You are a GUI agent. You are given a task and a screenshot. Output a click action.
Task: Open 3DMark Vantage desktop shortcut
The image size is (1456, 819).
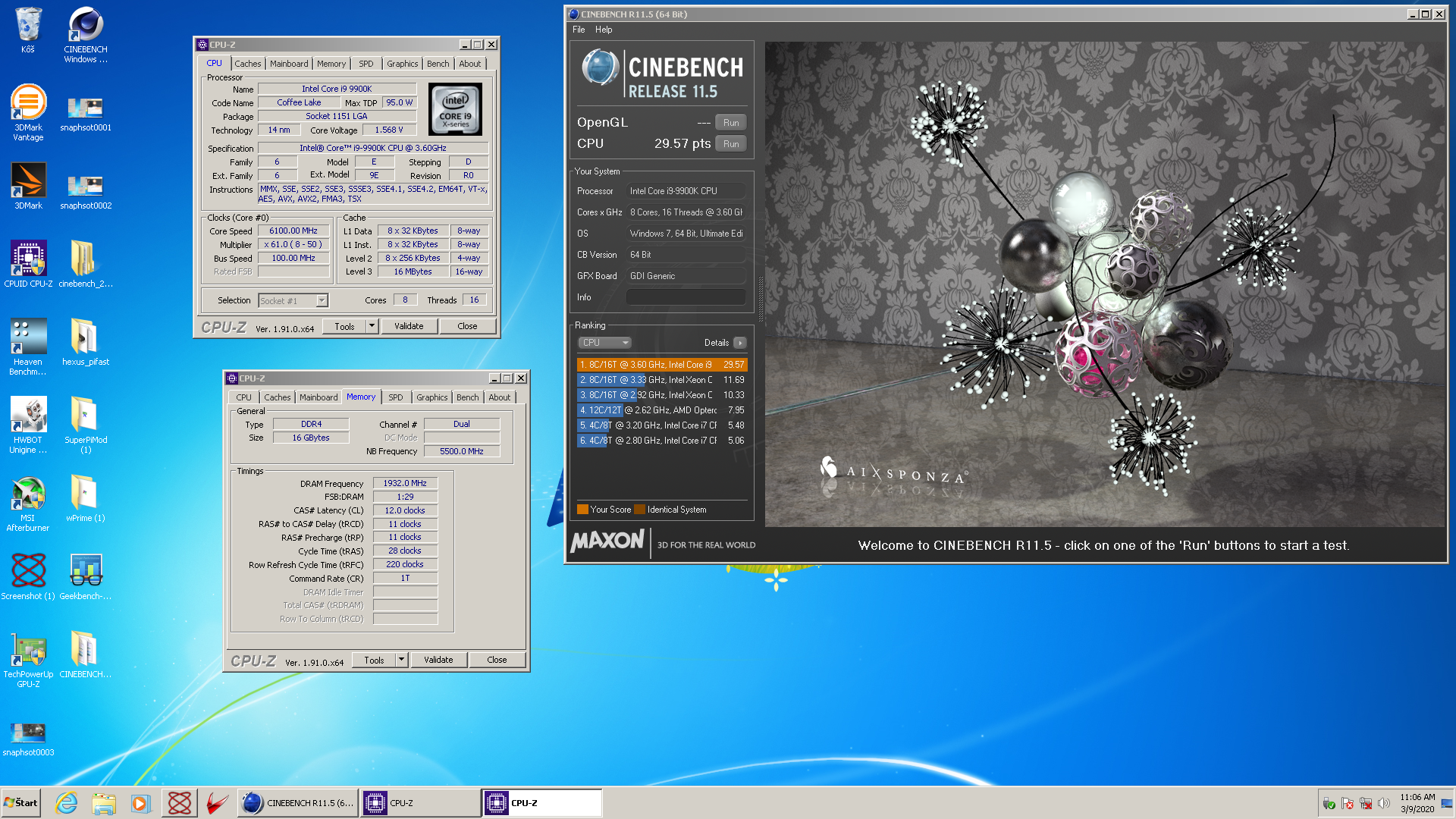(x=28, y=112)
